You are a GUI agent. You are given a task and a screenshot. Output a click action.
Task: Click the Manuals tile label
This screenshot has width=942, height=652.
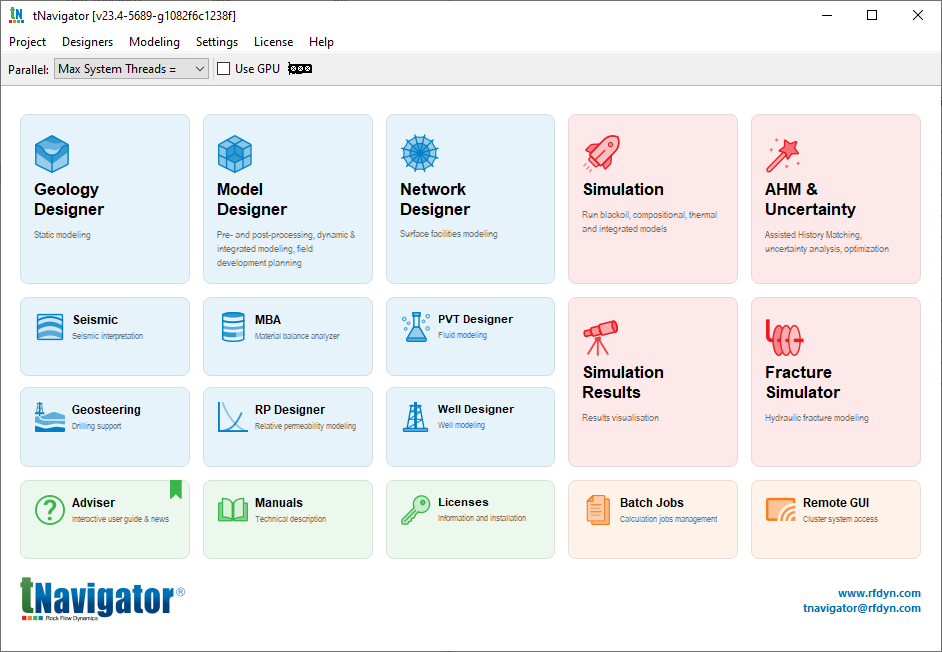pyautogui.click(x=279, y=502)
